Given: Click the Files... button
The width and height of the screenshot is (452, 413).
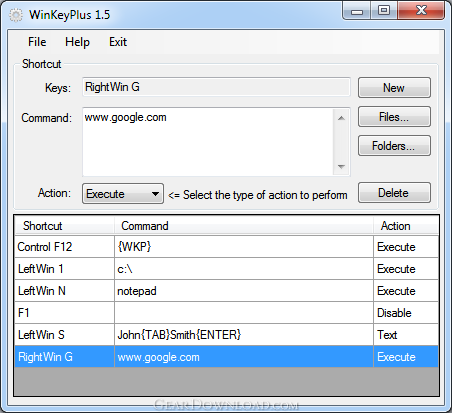Looking at the screenshot, I should [x=394, y=117].
